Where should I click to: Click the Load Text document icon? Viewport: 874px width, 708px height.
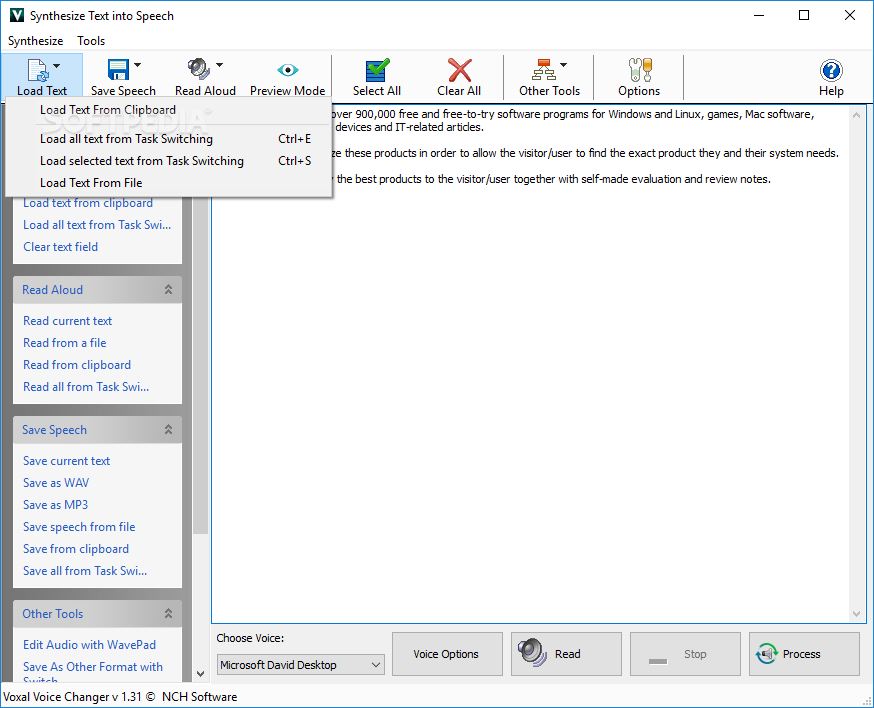(x=38, y=70)
